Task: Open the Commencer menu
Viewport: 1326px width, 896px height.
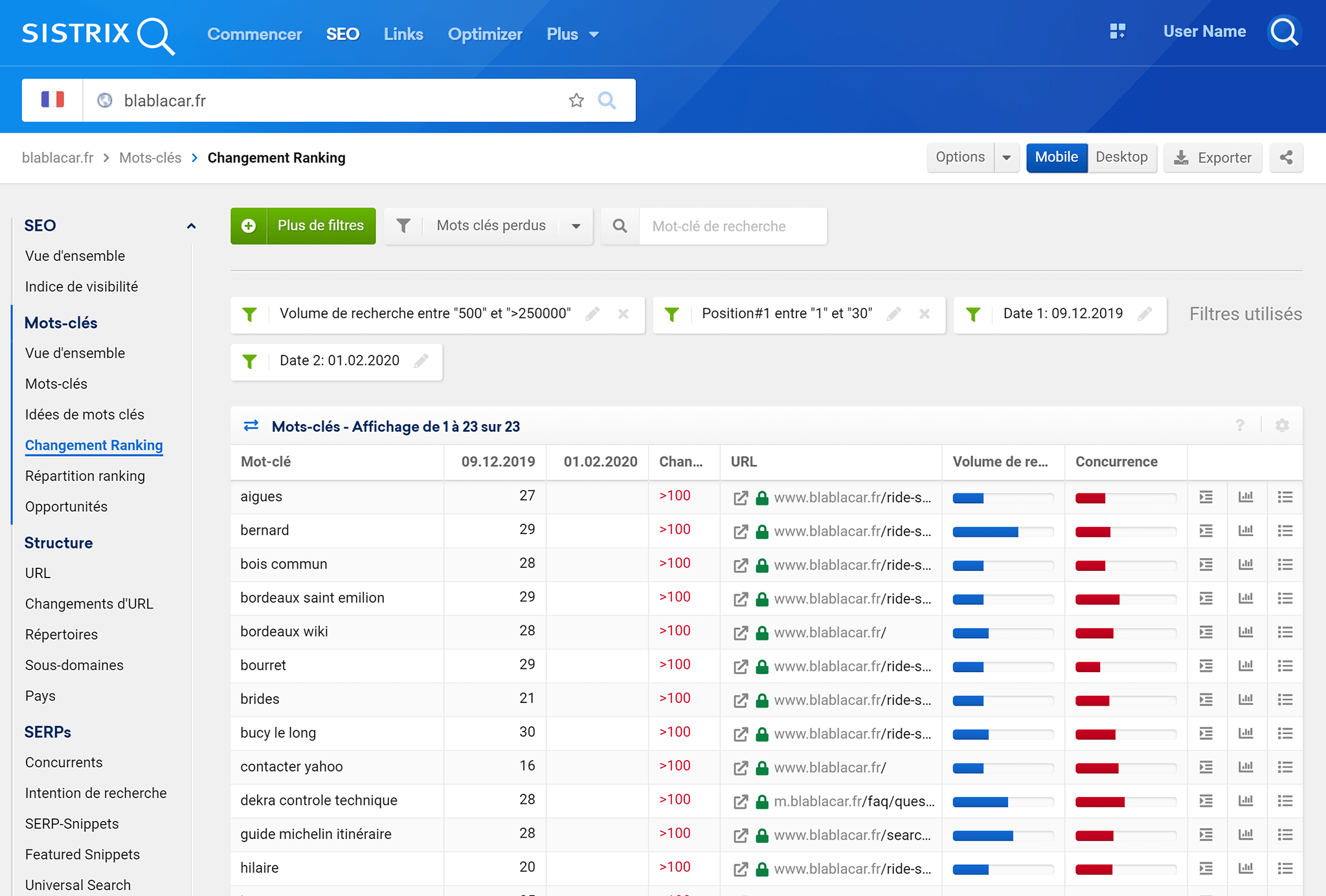Action: tap(254, 34)
